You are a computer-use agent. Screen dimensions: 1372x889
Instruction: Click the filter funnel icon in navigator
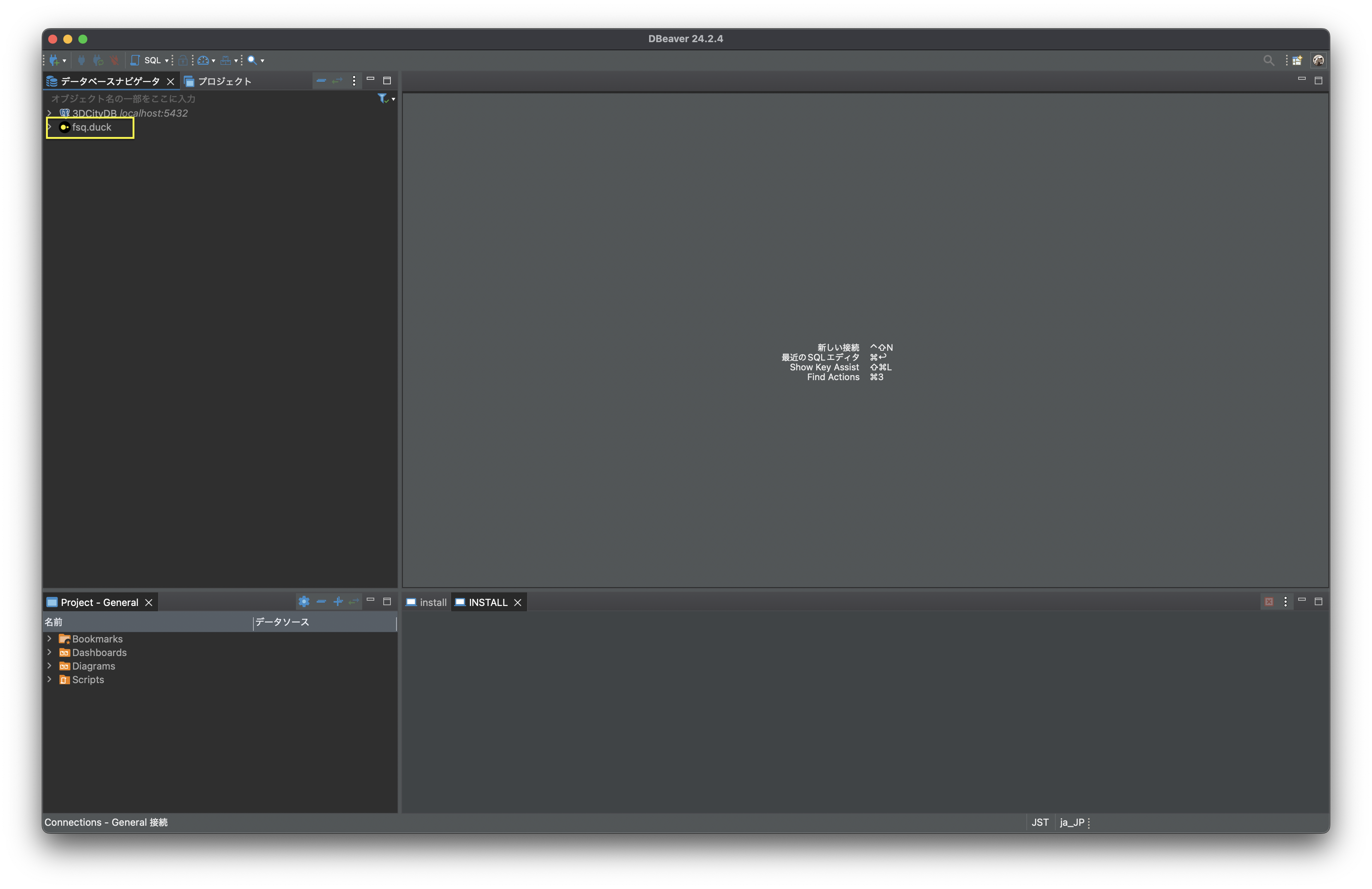pos(382,99)
